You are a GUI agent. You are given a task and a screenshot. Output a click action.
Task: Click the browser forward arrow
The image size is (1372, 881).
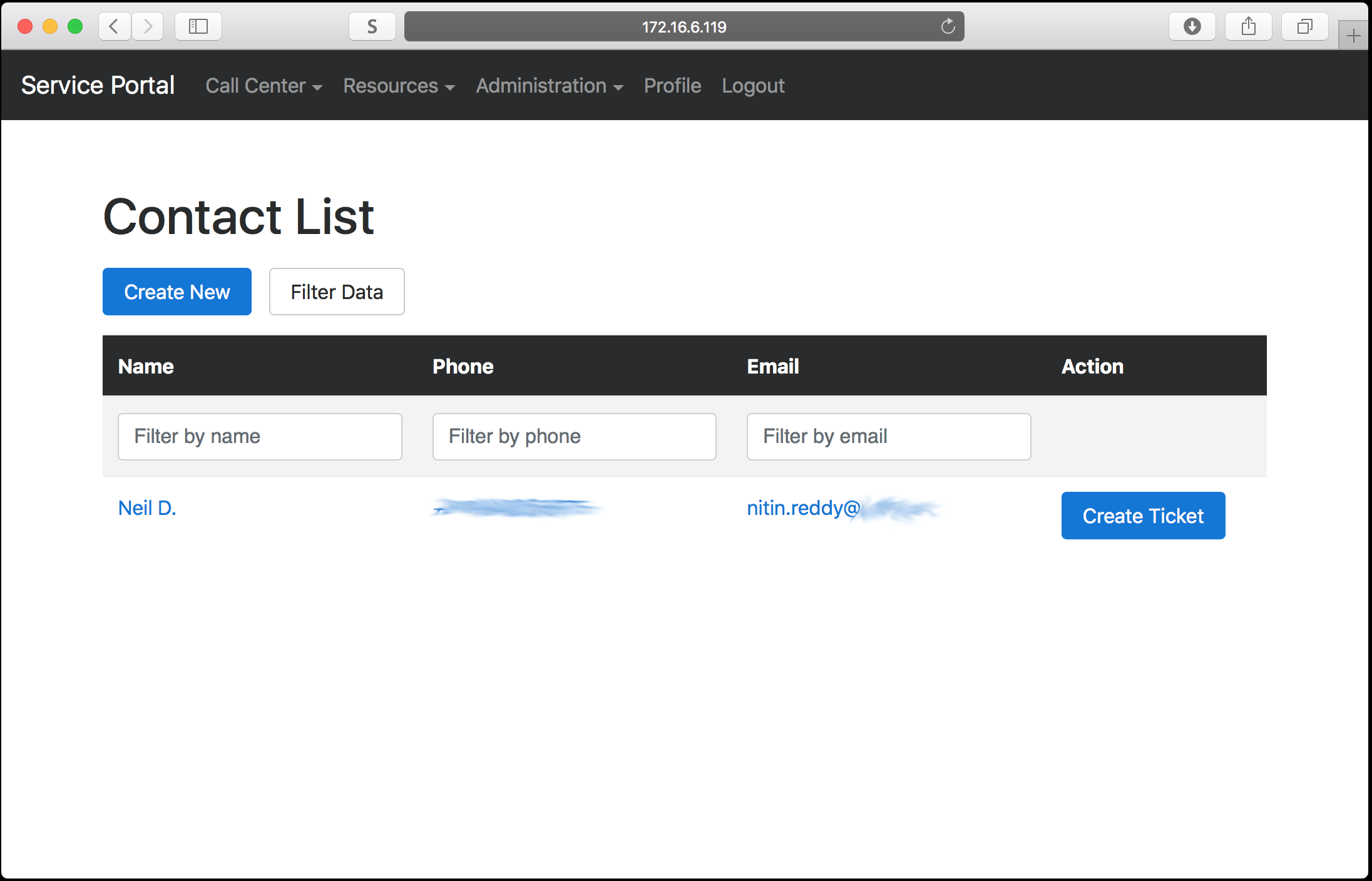pyautogui.click(x=148, y=26)
